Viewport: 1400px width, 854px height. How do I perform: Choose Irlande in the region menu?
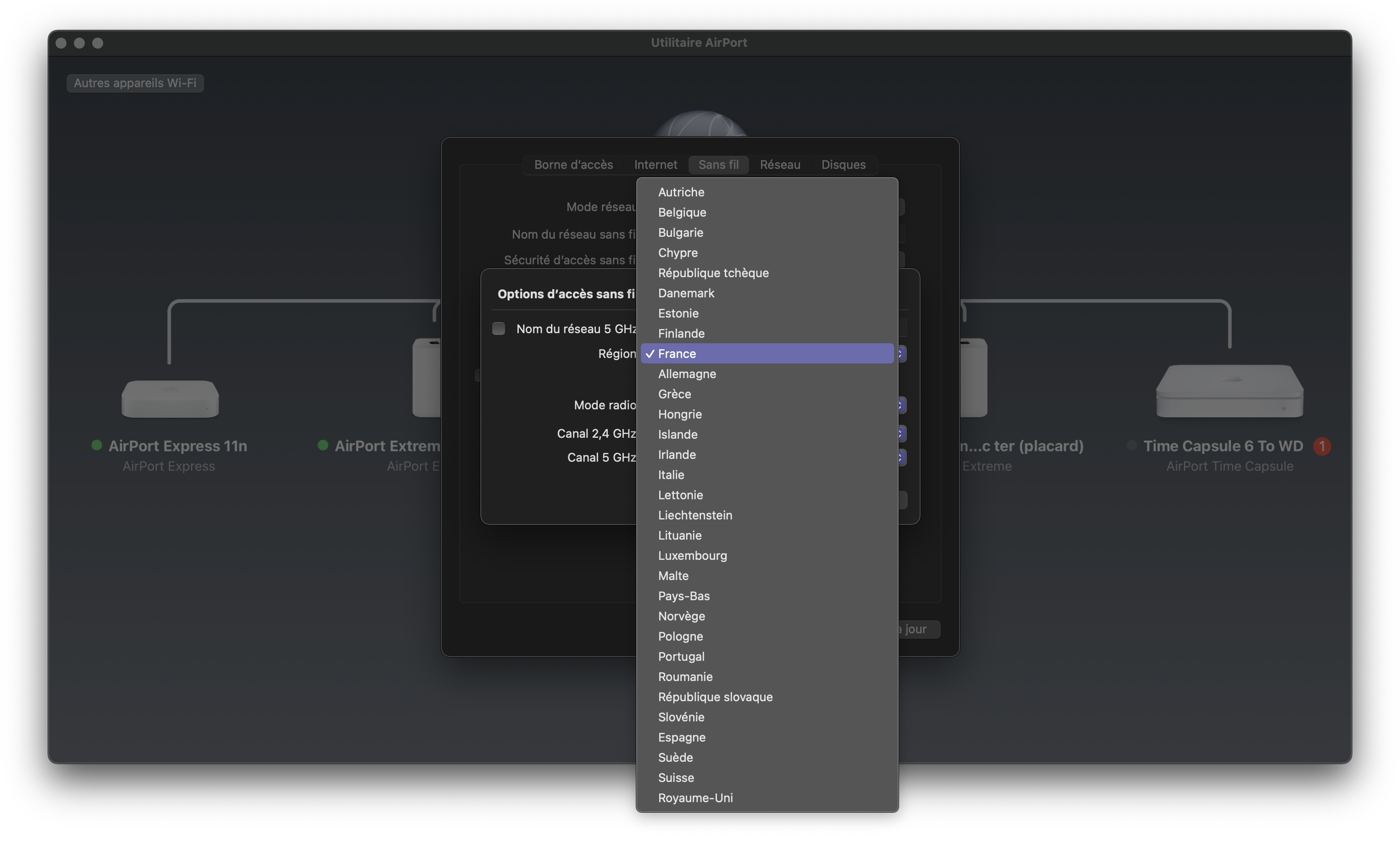[767, 454]
